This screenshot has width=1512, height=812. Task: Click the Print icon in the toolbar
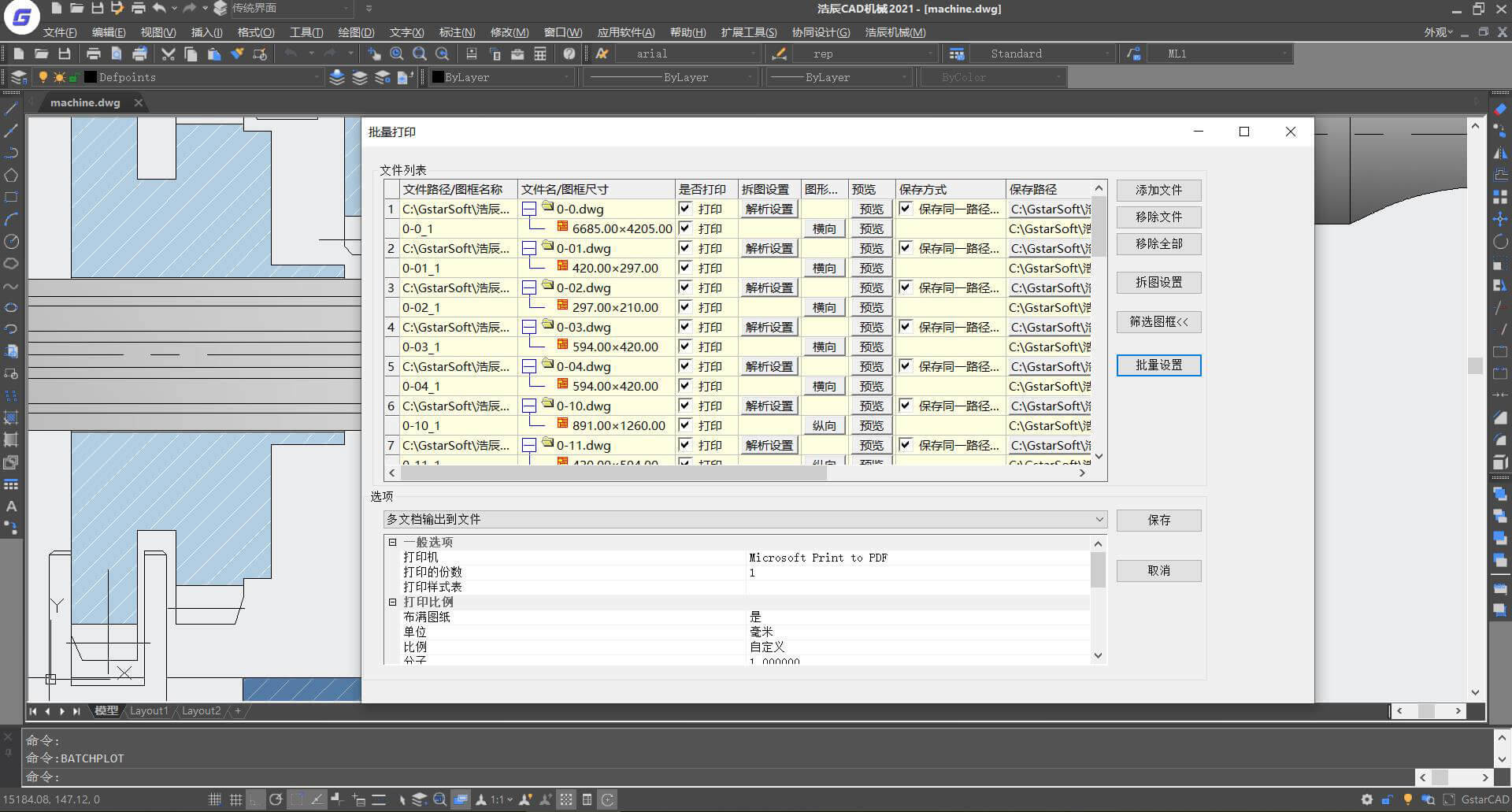tap(94, 54)
